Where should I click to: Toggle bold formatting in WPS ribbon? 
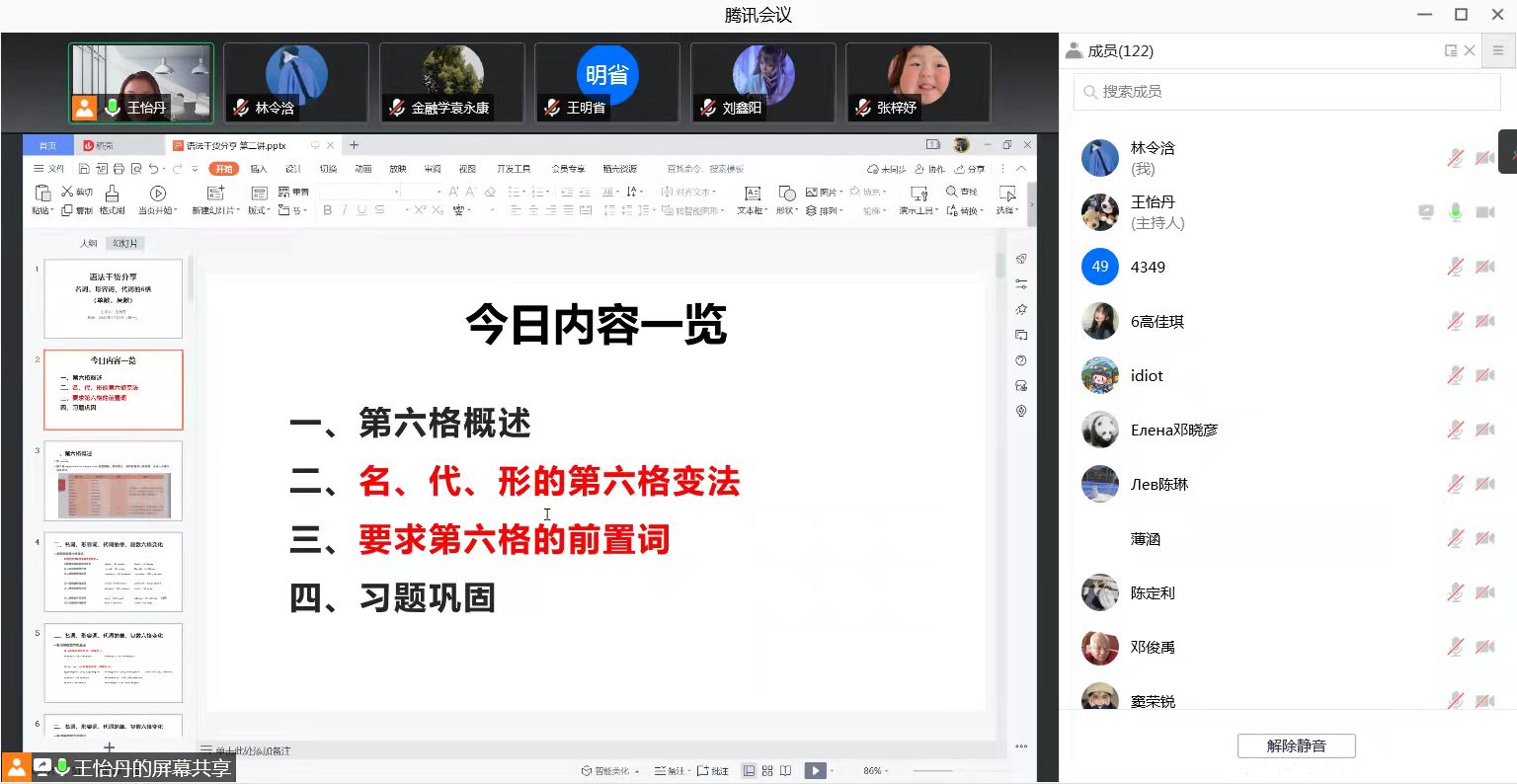(x=328, y=210)
